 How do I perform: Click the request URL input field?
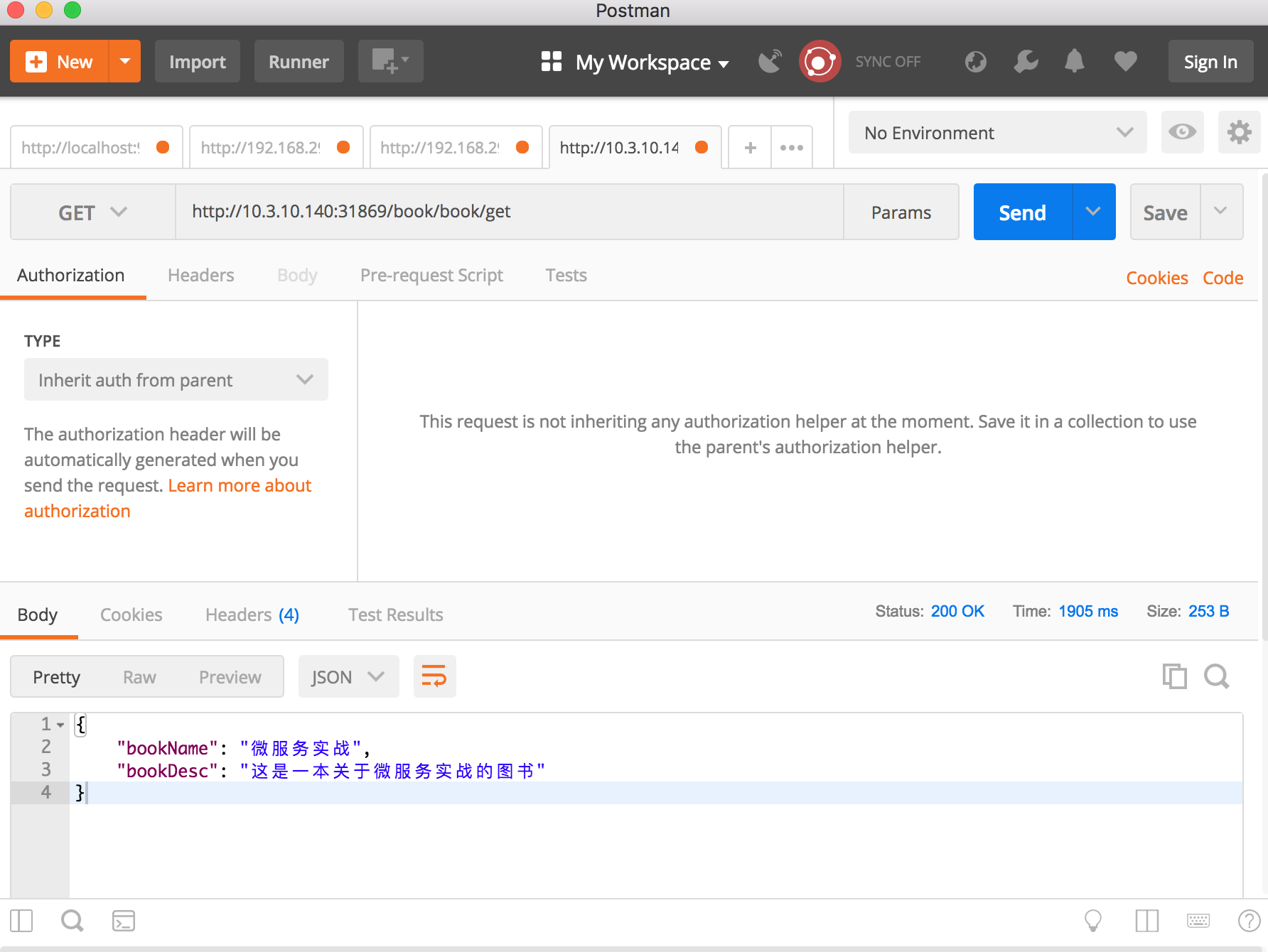(509, 212)
